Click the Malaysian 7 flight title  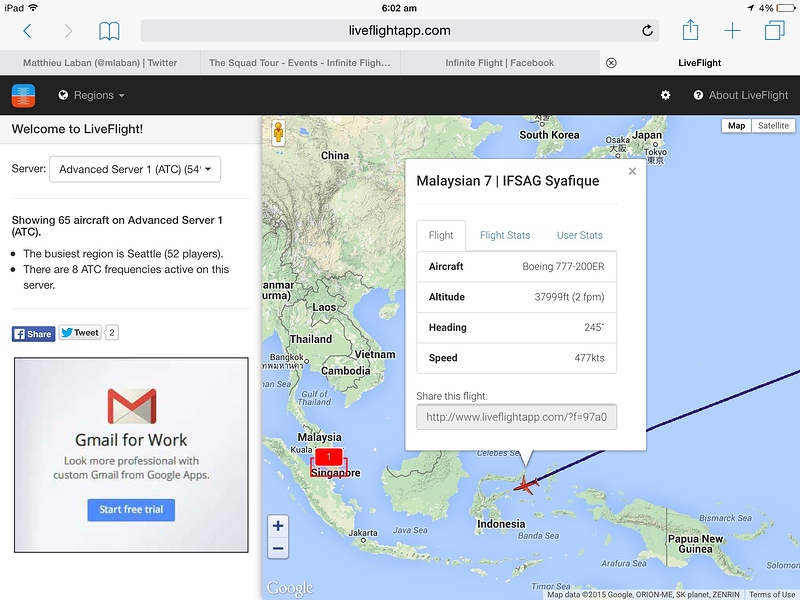(x=508, y=181)
